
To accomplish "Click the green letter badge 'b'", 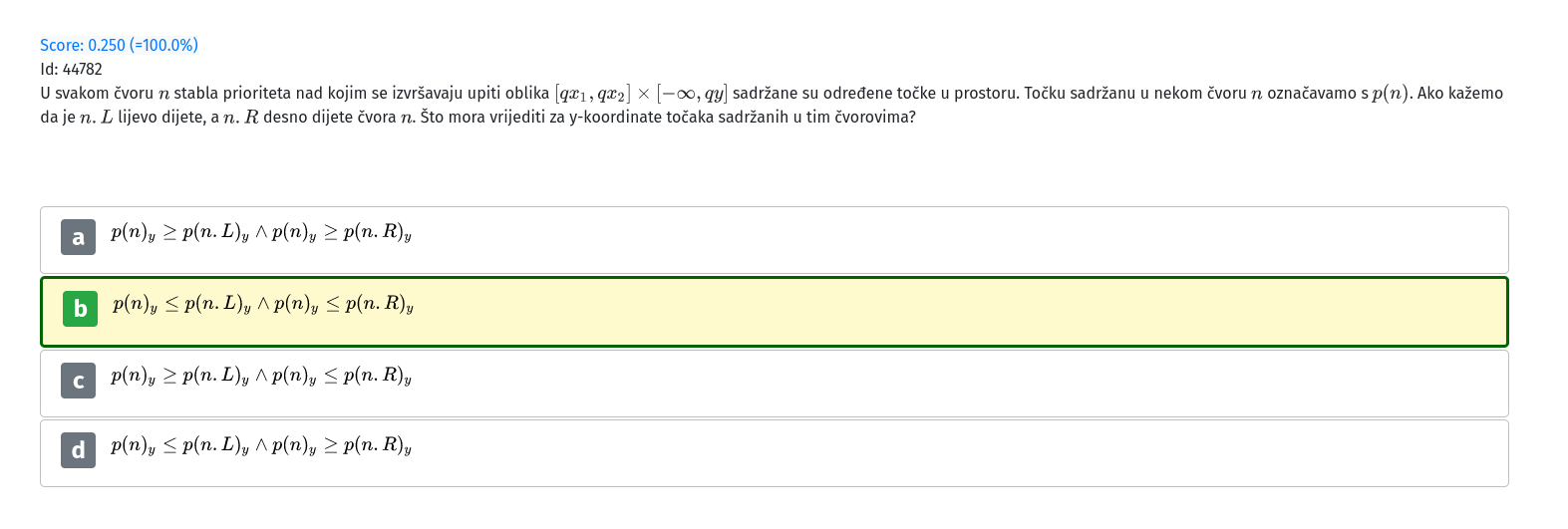I will pos(80,309).
